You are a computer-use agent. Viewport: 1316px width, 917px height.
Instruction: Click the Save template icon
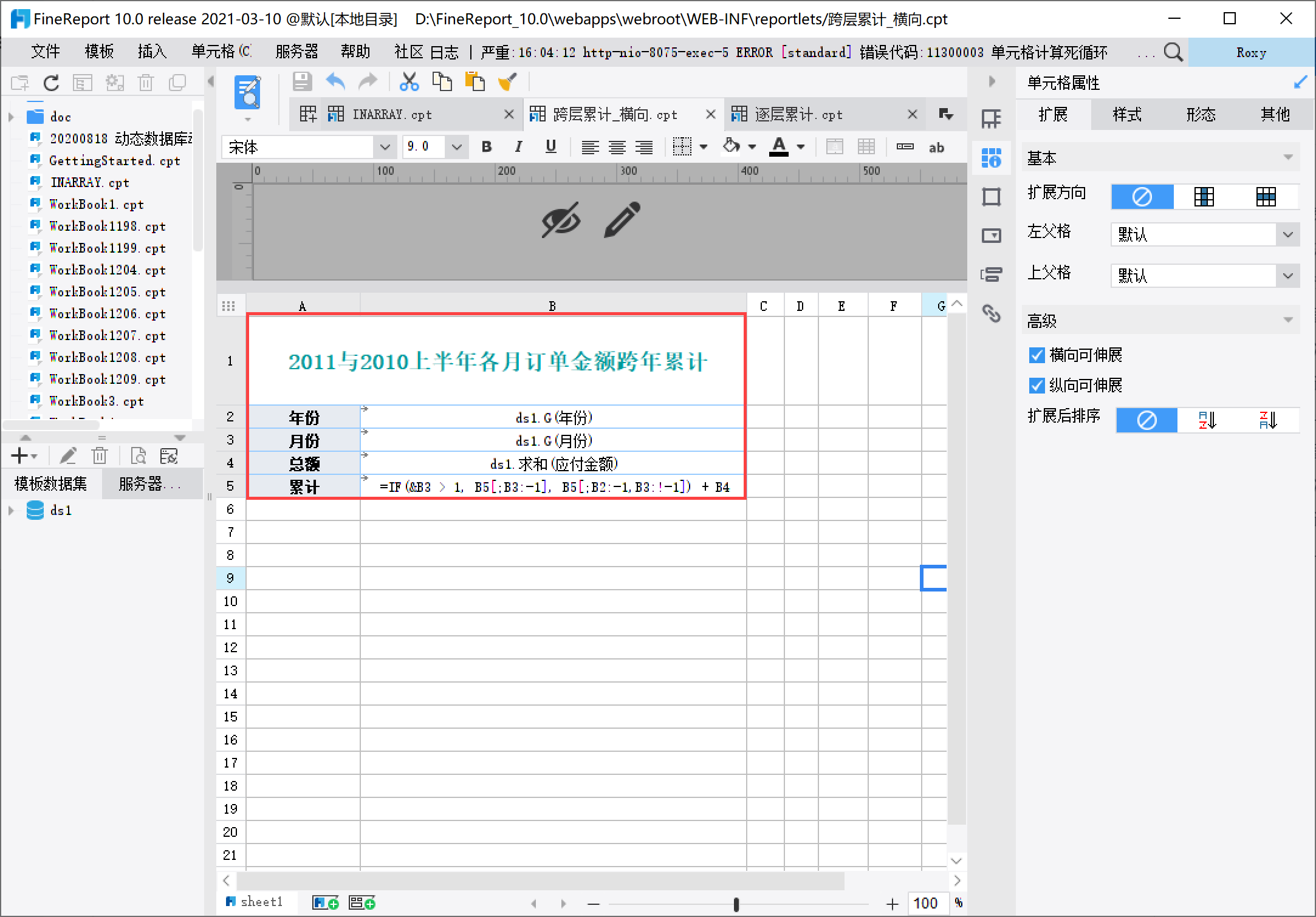(x=302, y=82)
